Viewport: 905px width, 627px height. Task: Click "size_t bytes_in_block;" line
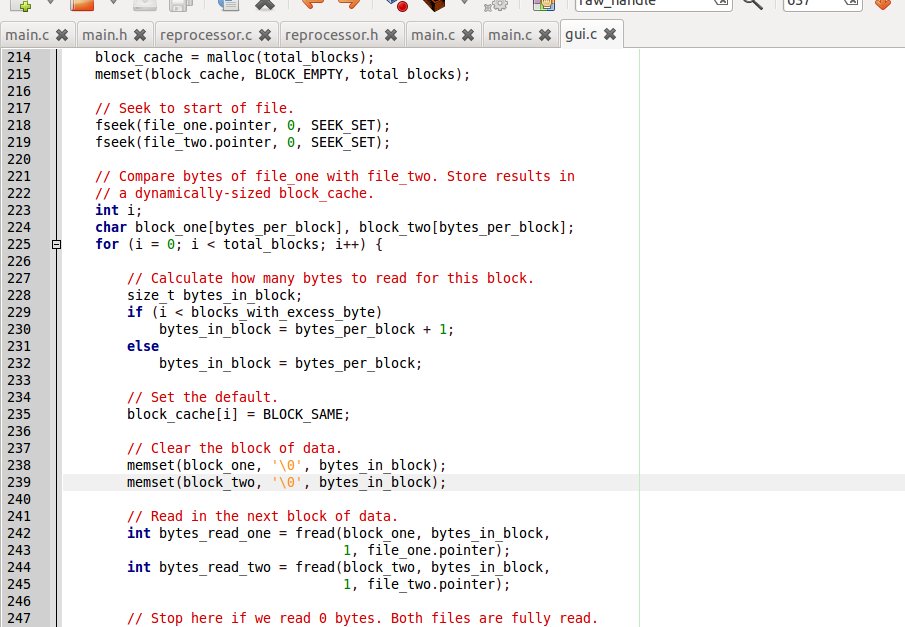214,295
